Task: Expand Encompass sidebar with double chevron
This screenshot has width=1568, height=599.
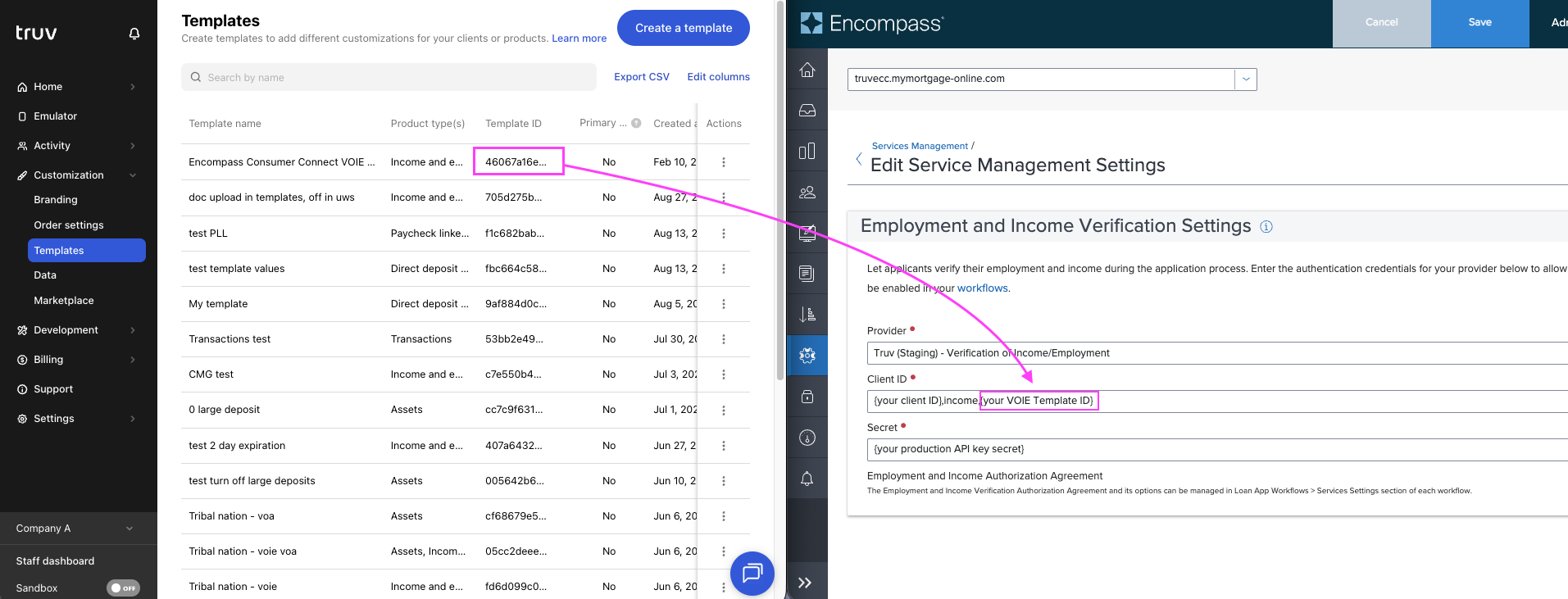Action: 805,583
